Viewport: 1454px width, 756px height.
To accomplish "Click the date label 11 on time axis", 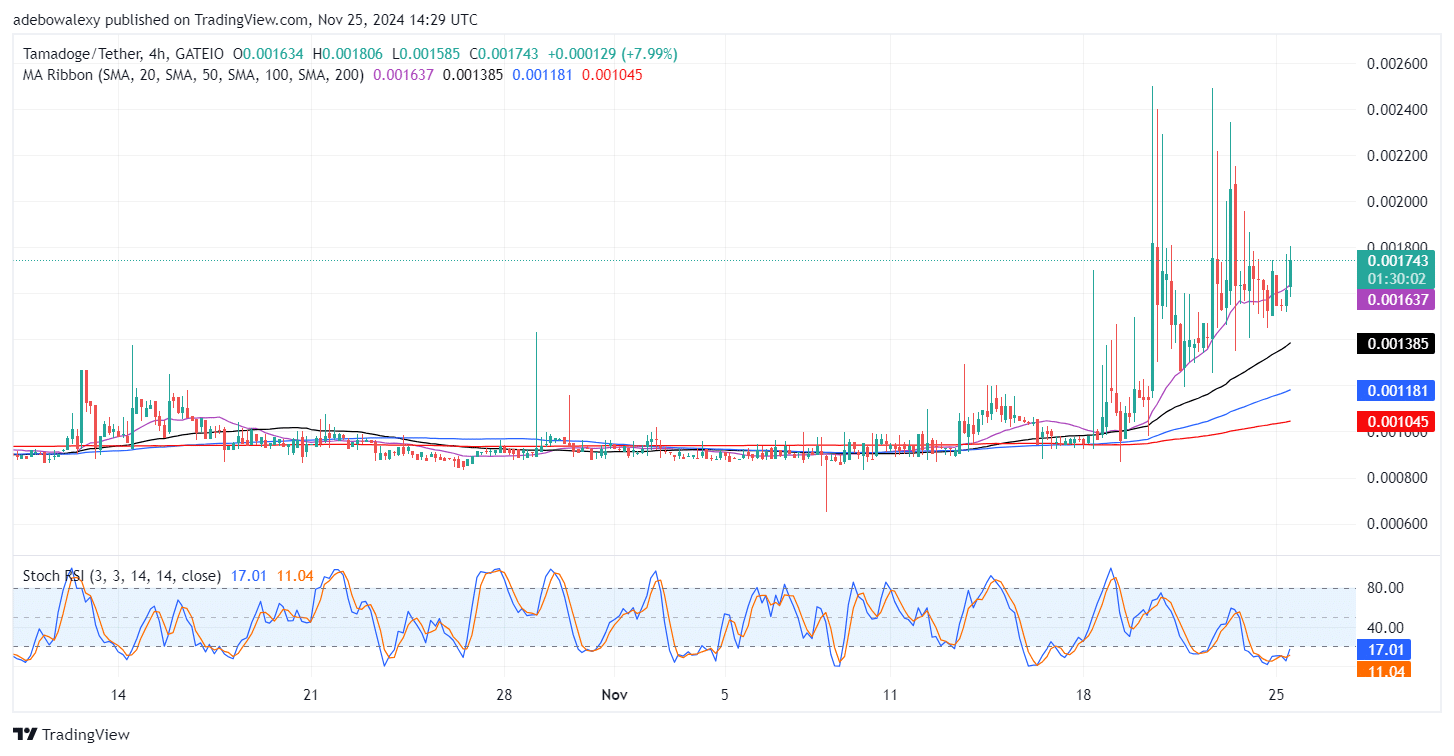I will 889,695.
